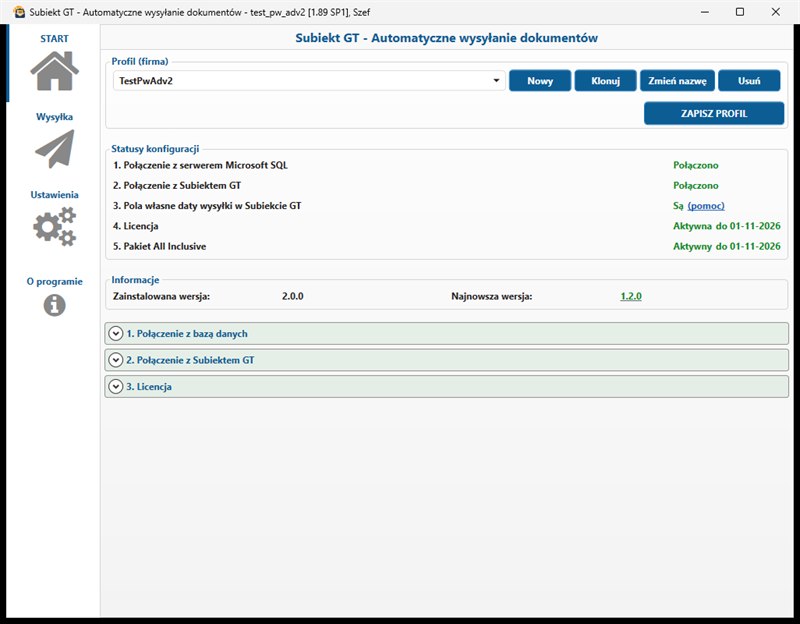Minimize the Subiekt GT window
Image resolution: width=800 pixels, height=624 pixels.
(705, 12)
